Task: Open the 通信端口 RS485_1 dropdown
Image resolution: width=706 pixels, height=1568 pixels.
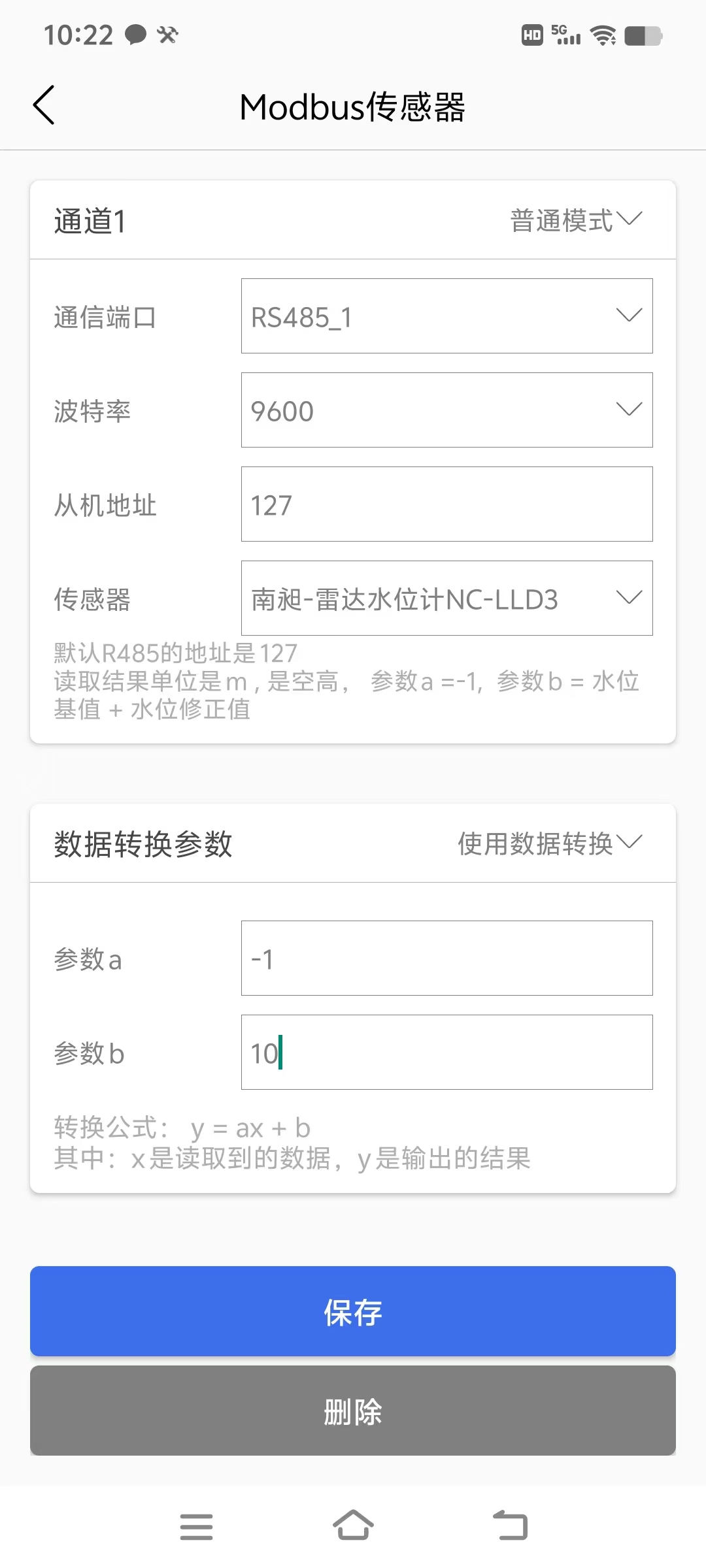Action: [447, 316]
